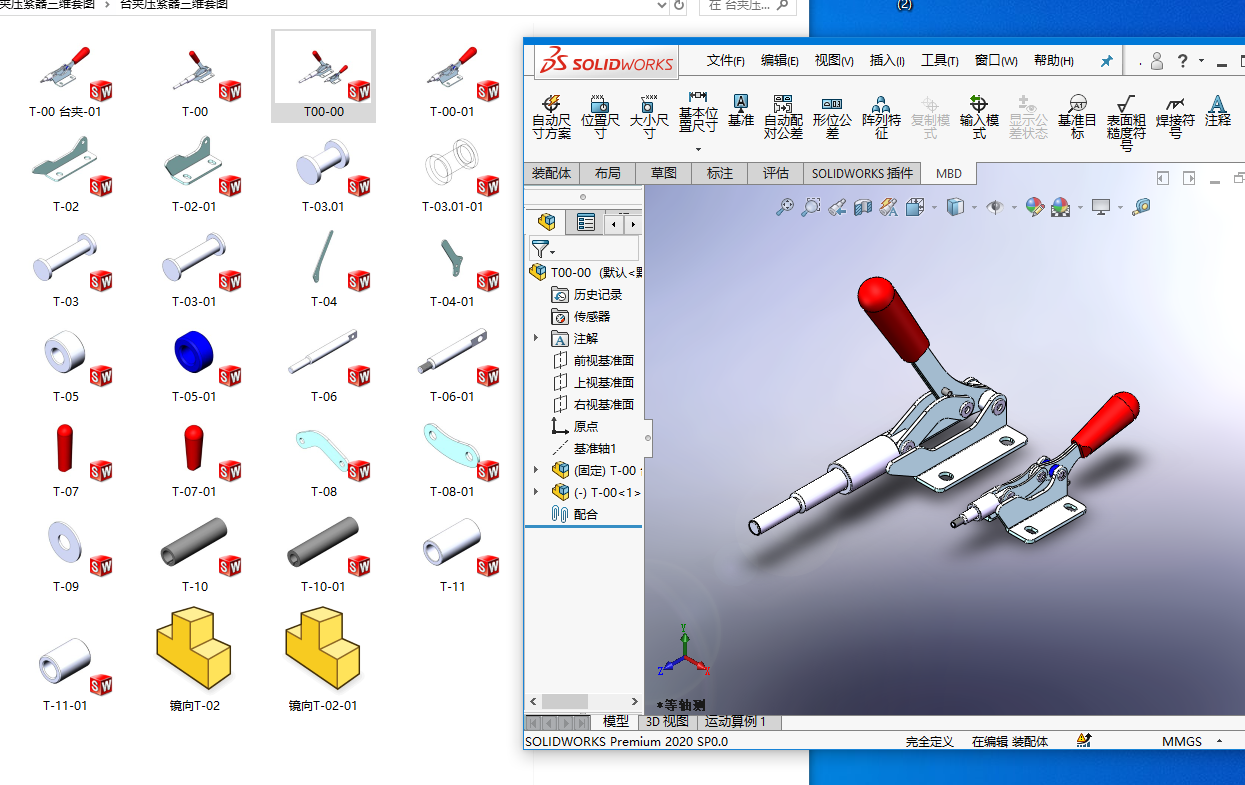Click the pin icon next to Help menu
This screenshot has height=785, width=1245.
1106,61
